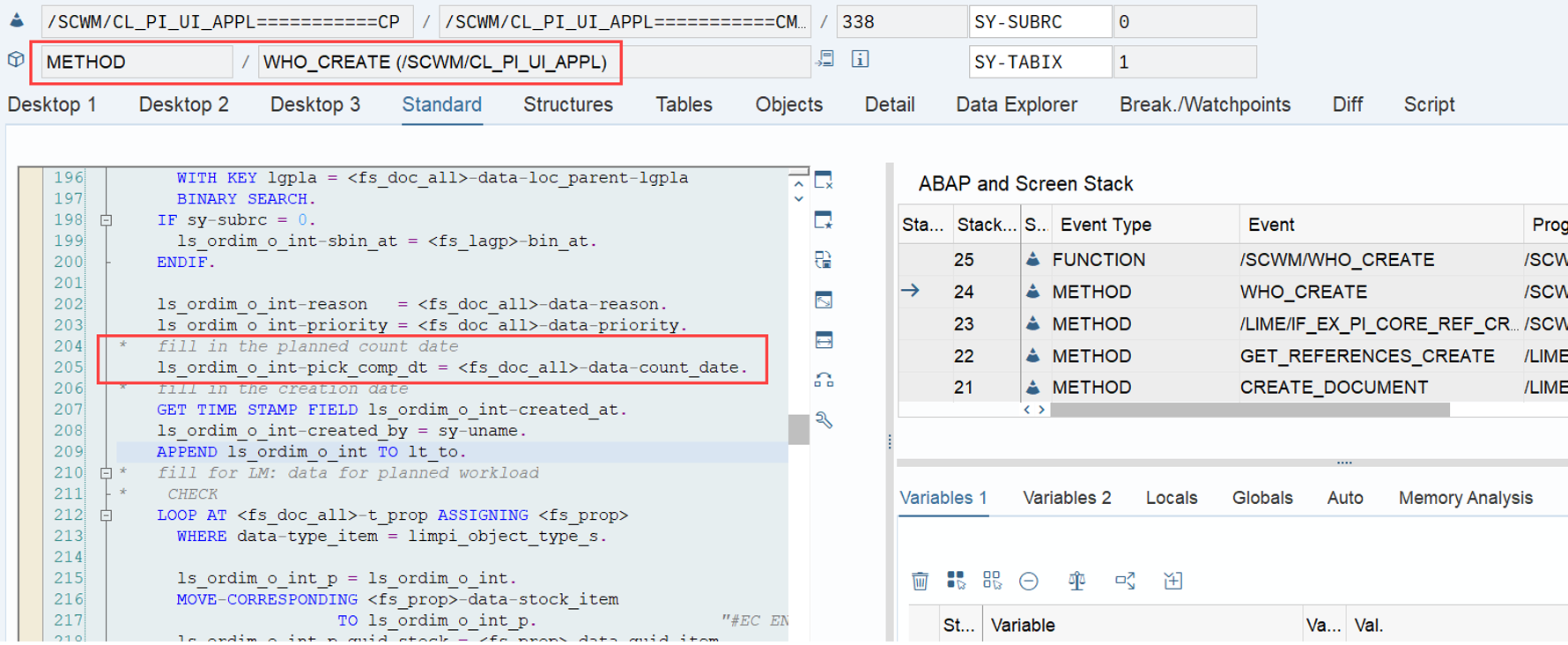The width and height of the screenshot is (1568, 645).
Task: Switch to the Globals tab
Action: (x=1262, y=498)
